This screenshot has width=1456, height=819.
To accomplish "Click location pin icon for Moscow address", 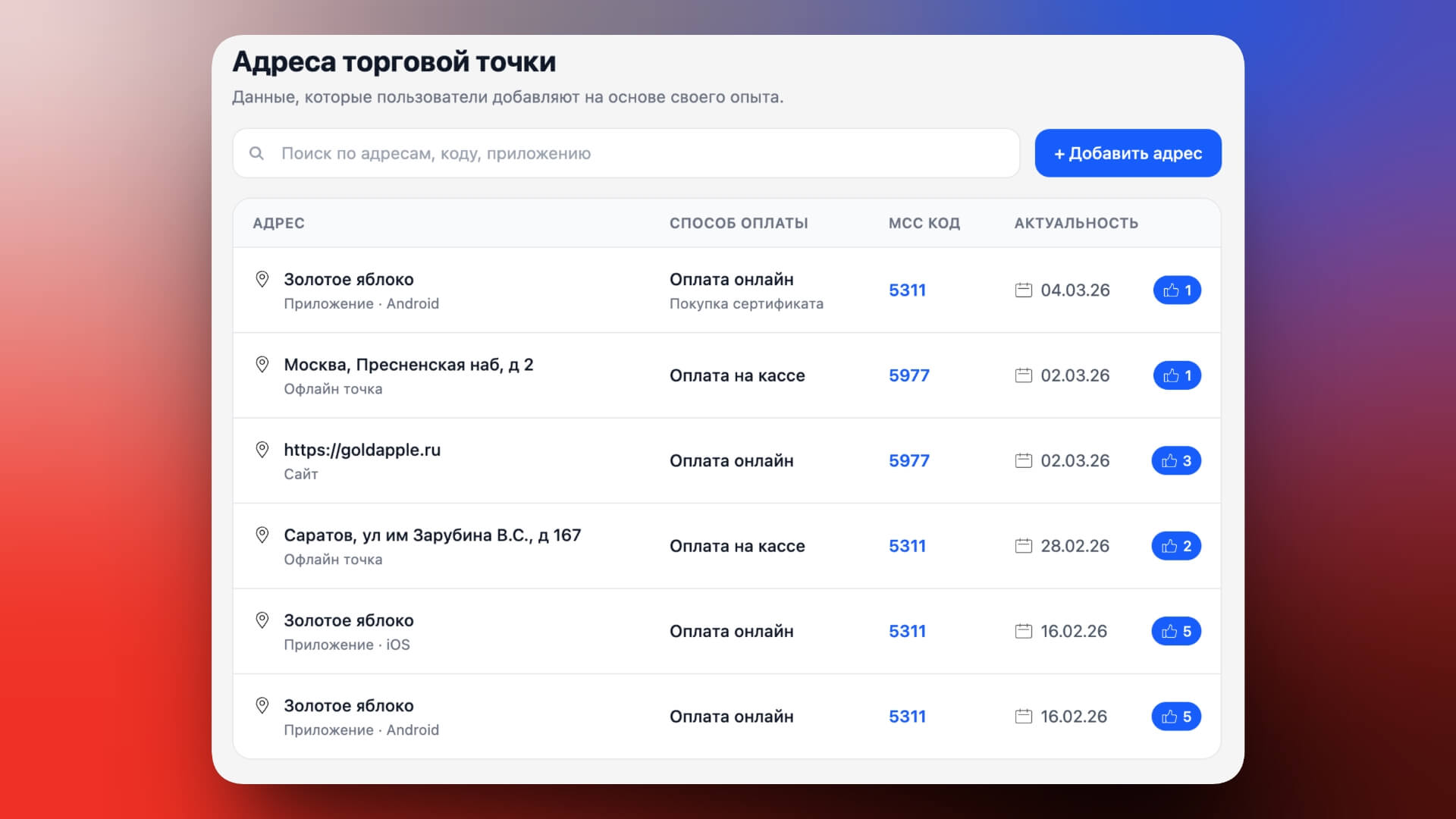I will [262, 365].
